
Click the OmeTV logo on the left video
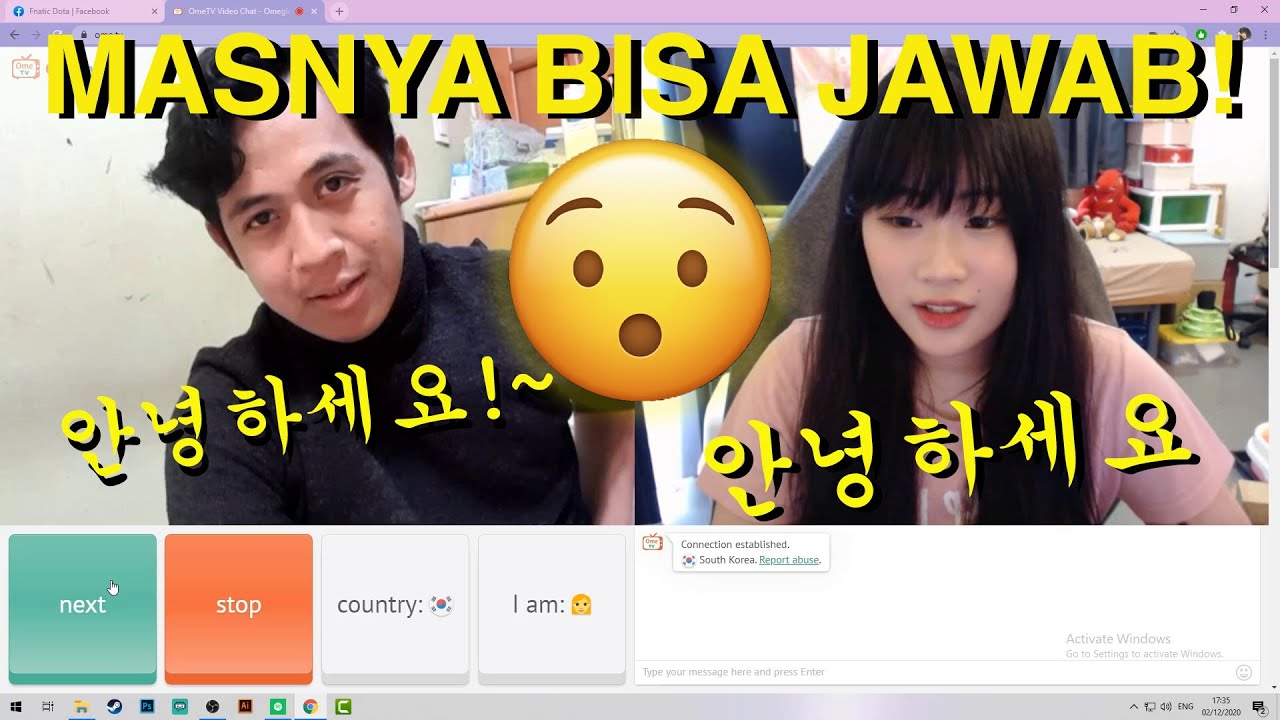point(25,68)
